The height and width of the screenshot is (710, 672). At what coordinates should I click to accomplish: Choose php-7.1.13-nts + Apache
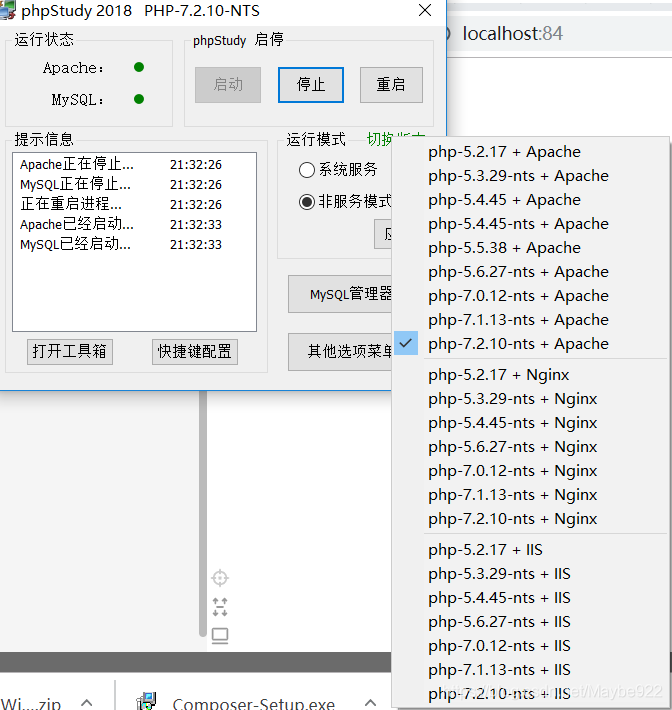click(531, 320)
